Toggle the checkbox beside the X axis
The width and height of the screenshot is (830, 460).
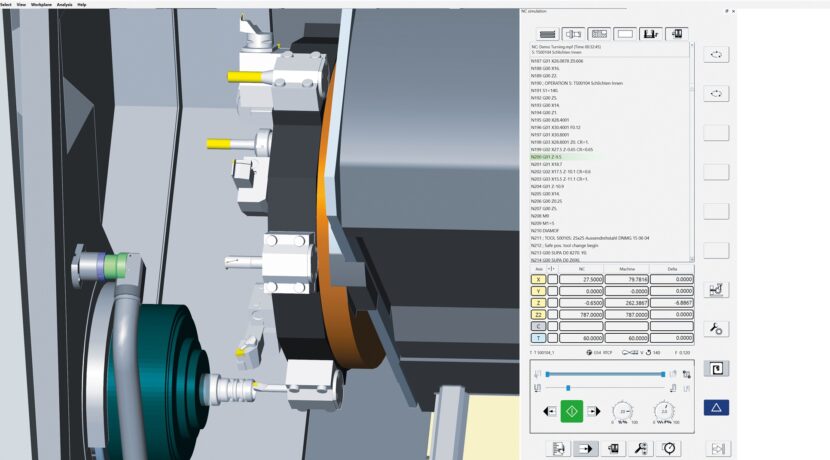(553, 279)
